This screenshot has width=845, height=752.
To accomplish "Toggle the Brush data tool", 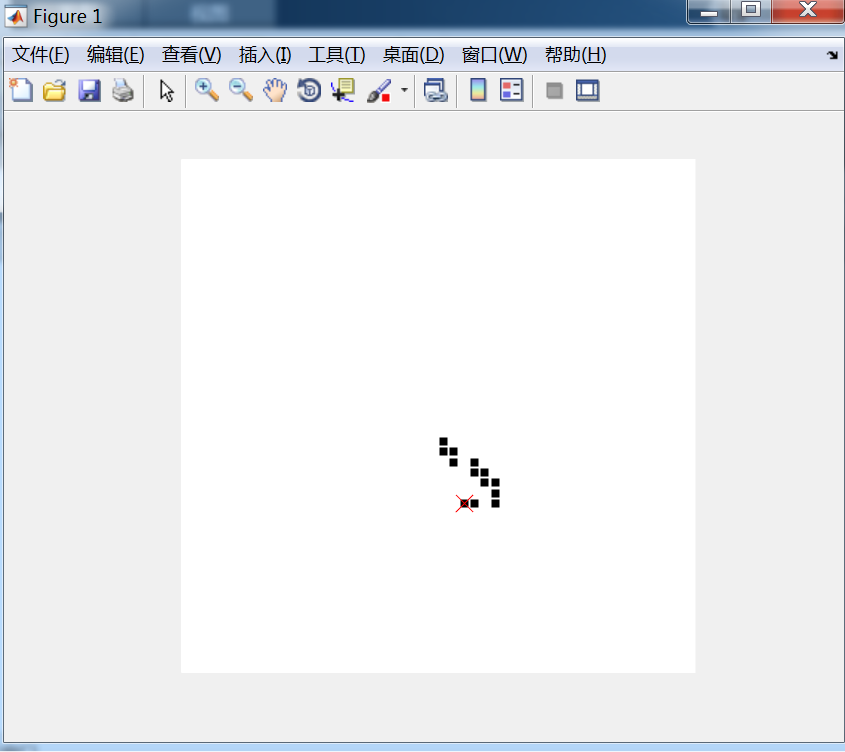I will tap(379, 91).
